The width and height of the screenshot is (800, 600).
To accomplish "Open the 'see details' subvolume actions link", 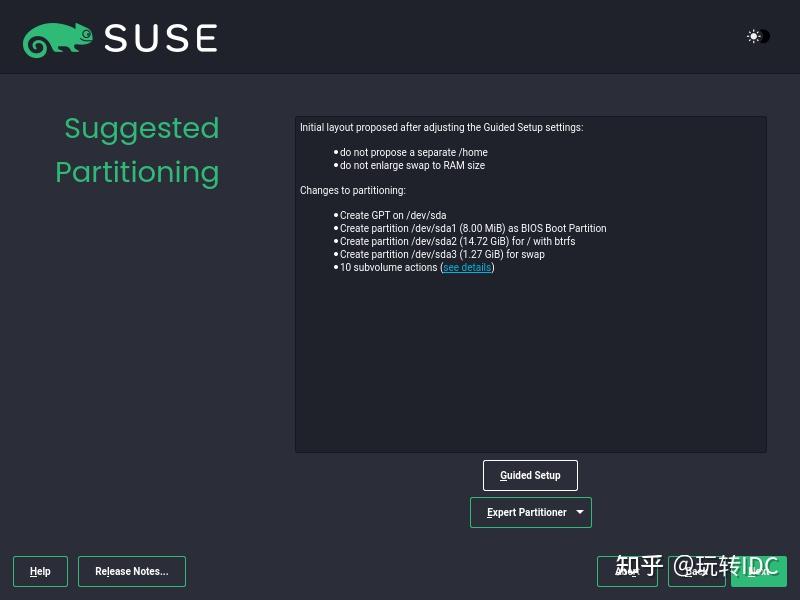I will tap(466, 267).
